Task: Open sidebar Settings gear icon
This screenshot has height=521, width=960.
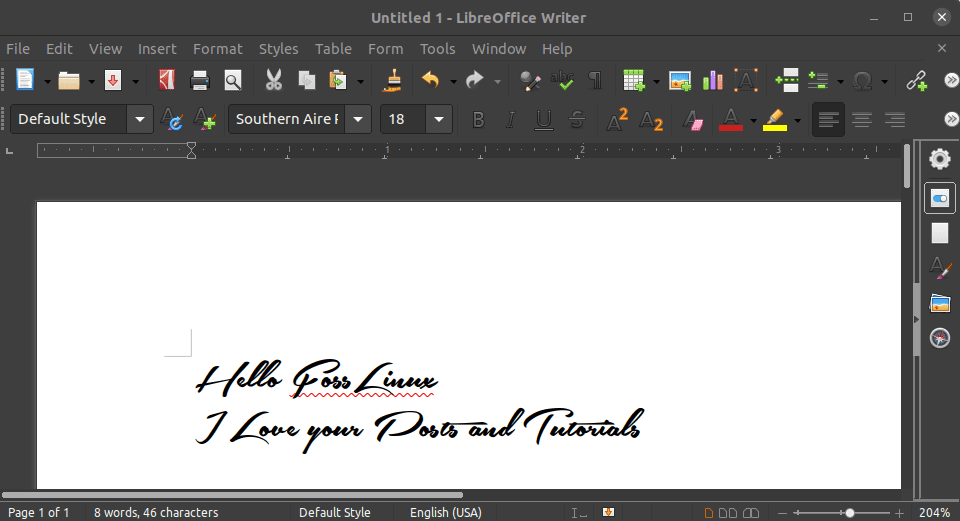Action: [x=940, y=159]
